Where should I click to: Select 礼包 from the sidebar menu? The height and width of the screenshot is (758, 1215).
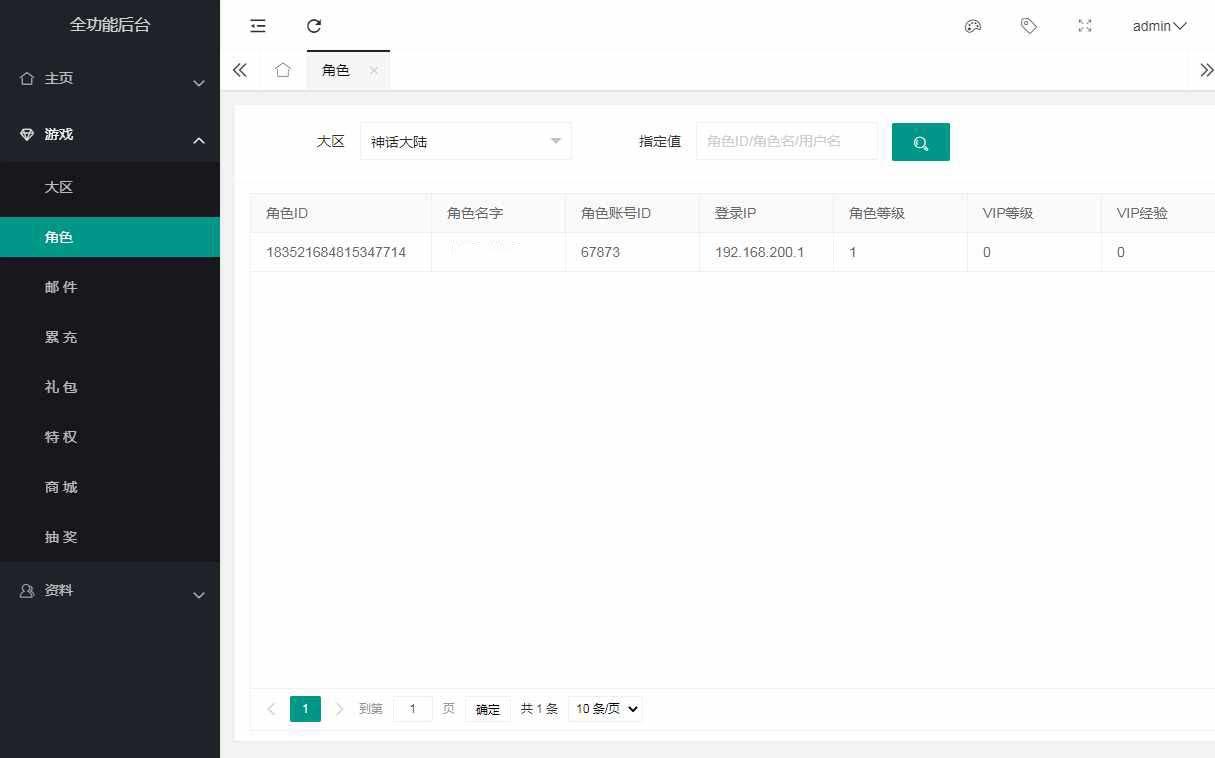[61, 387]
